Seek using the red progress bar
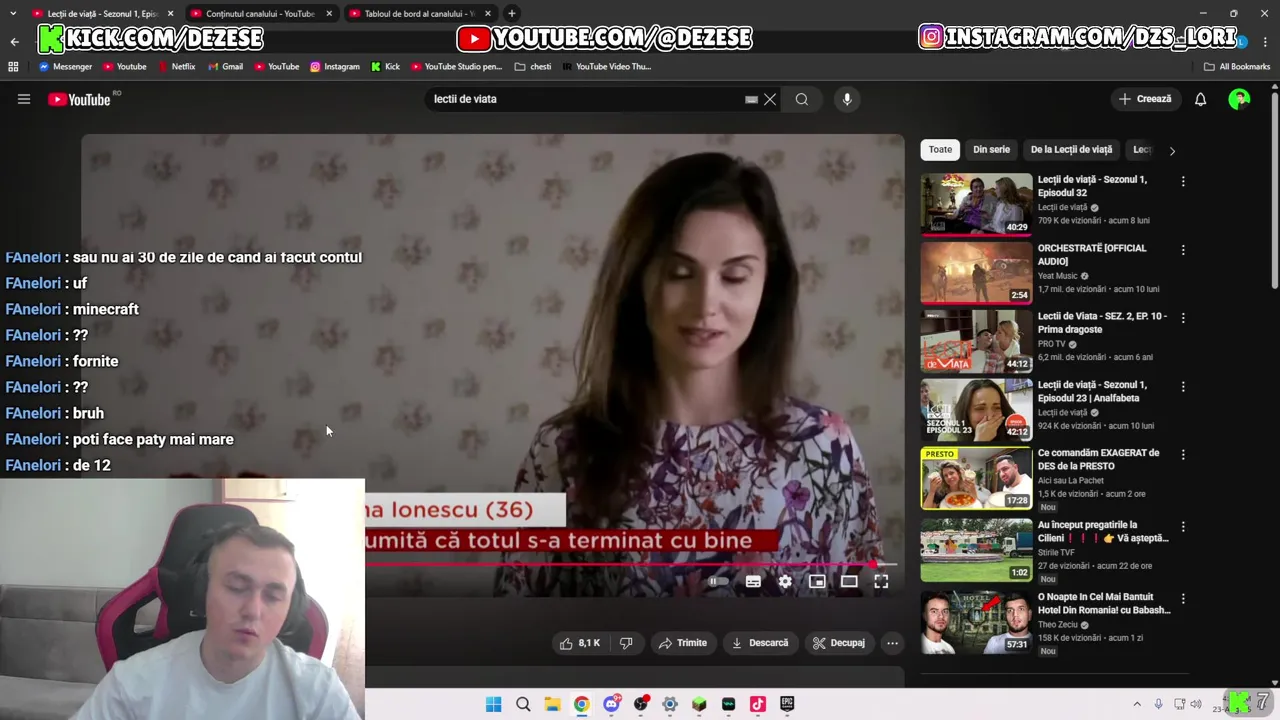Viewport: 1280px width, 720px height. (x=631, y=565)
